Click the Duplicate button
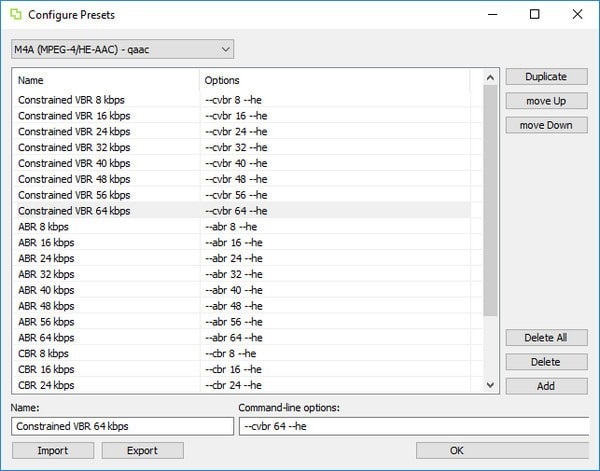600x471 pixels. [546, 77]
